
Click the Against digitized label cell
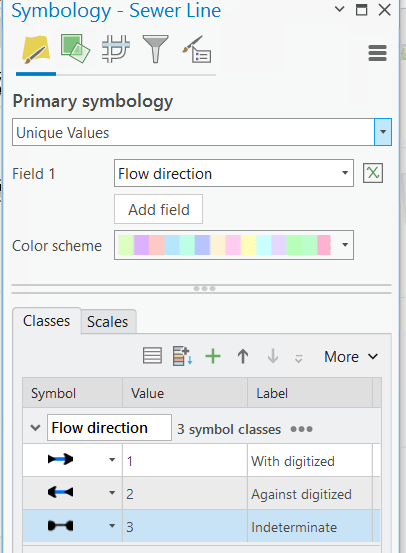pyautogui.click(x=310, y=493)
